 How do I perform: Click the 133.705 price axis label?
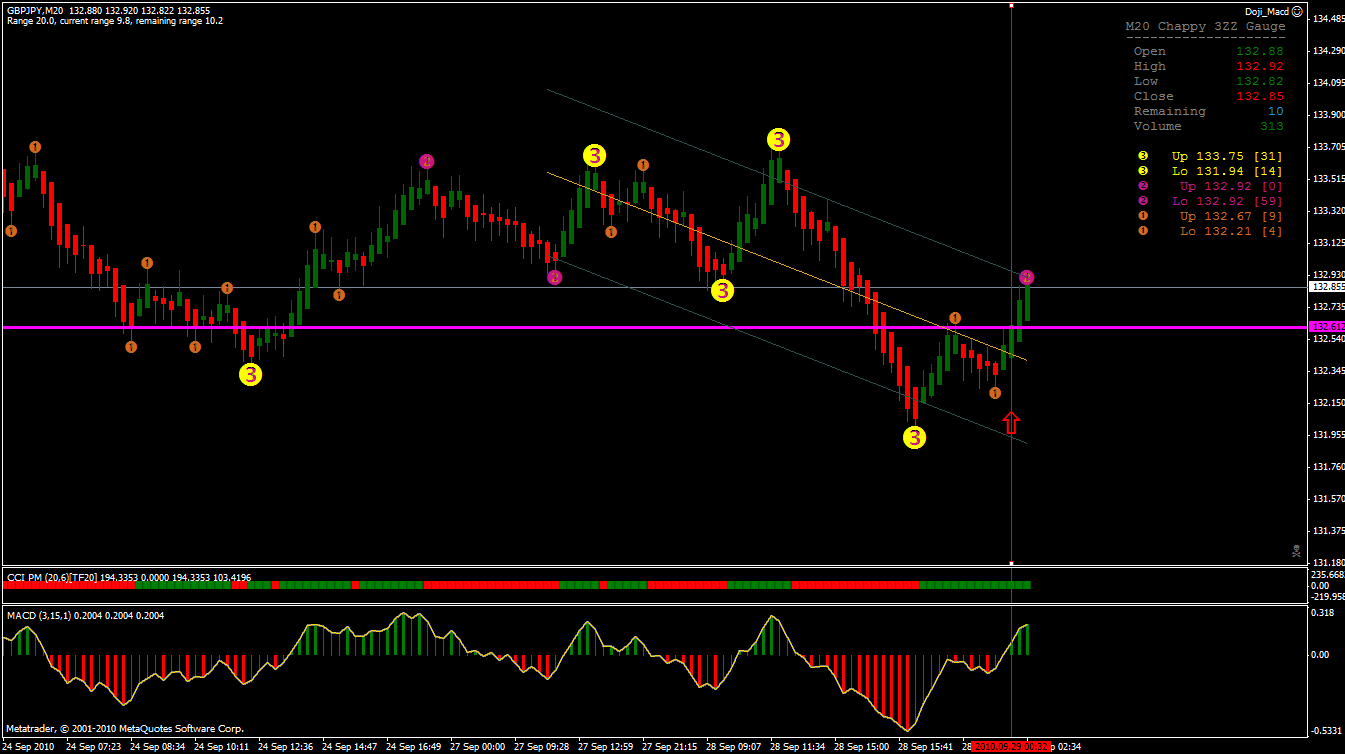tap(1328, 146)
